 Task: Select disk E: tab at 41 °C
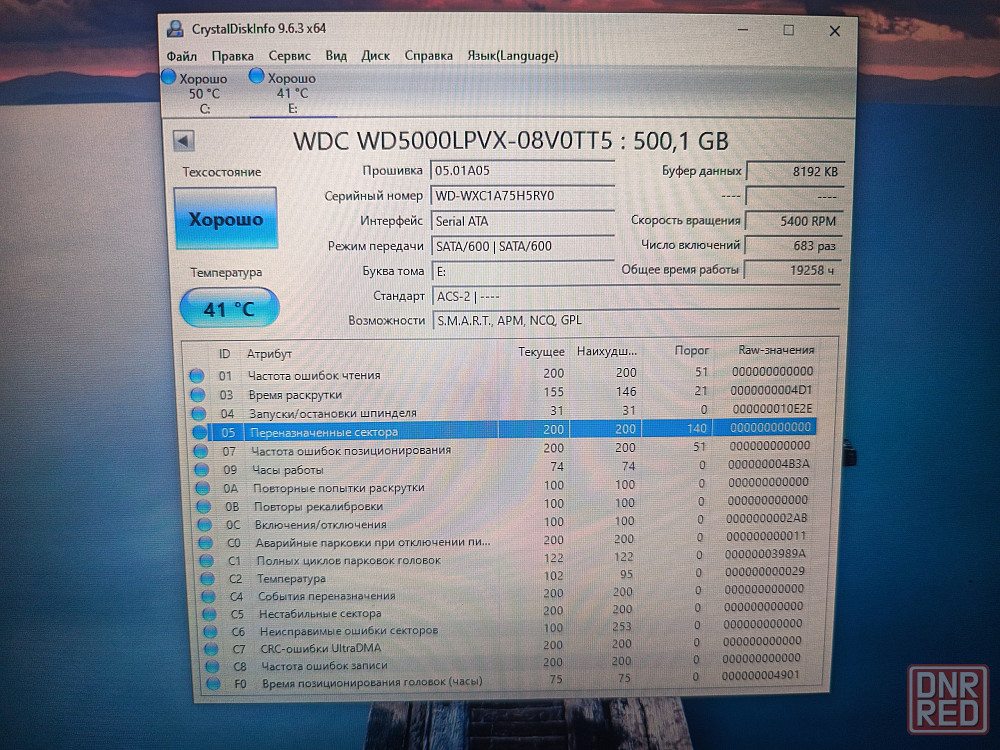(x=292, y=93)
